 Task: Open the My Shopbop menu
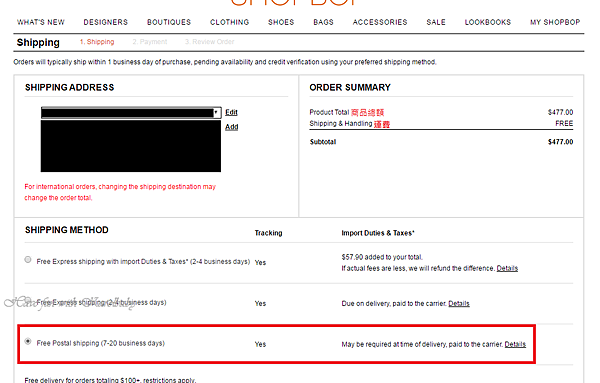click(555, 22)
